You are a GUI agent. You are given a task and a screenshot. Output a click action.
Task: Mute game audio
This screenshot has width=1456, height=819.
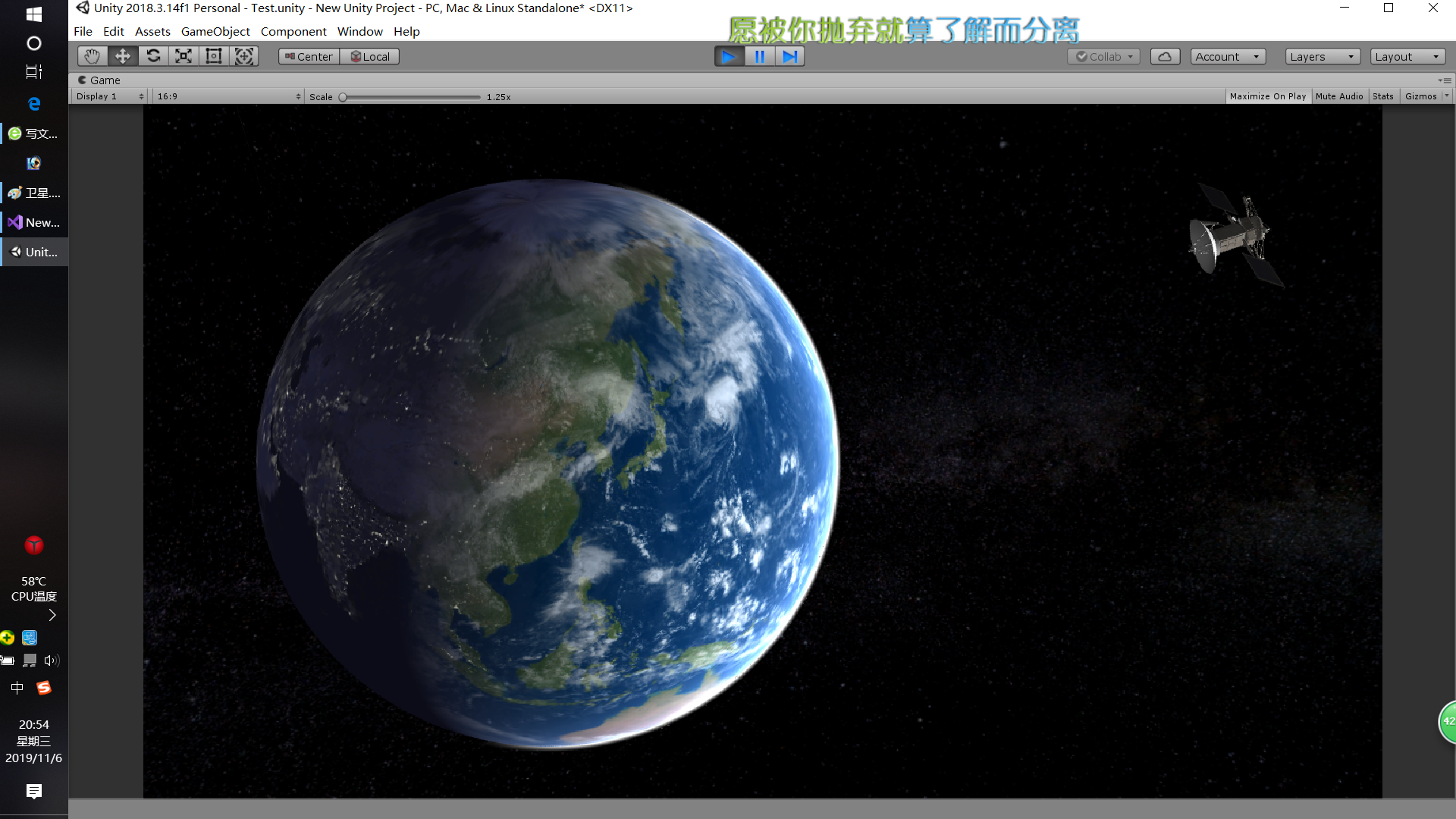(x=1339, y=96)
